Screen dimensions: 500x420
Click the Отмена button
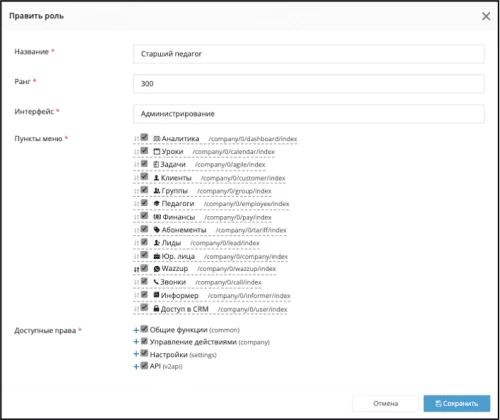point(385,403)
